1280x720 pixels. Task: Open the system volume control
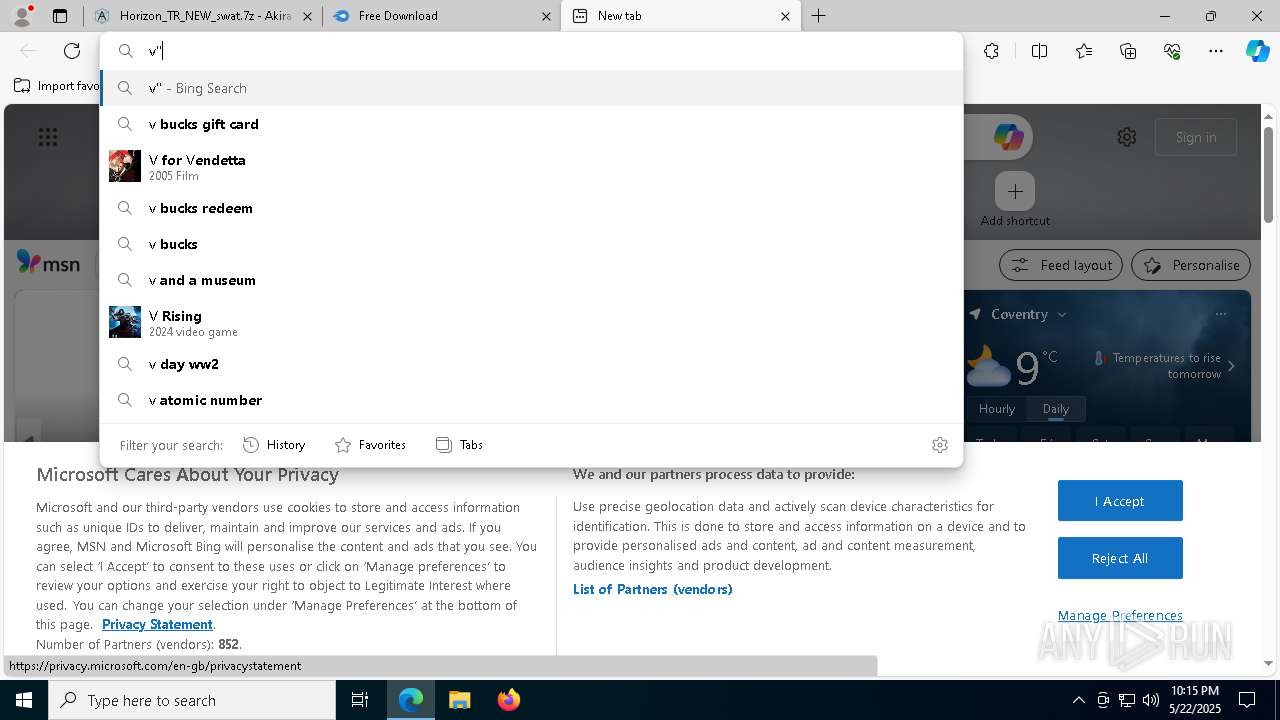pyautogui.click(x=1151, y=700)
